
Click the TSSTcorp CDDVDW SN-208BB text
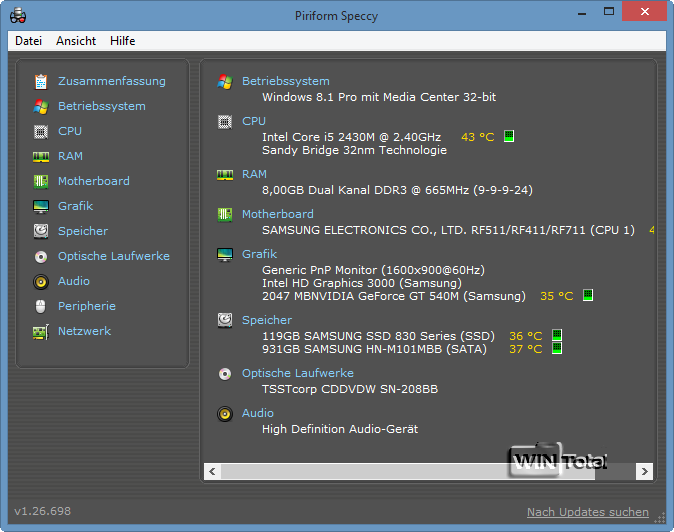350,389
